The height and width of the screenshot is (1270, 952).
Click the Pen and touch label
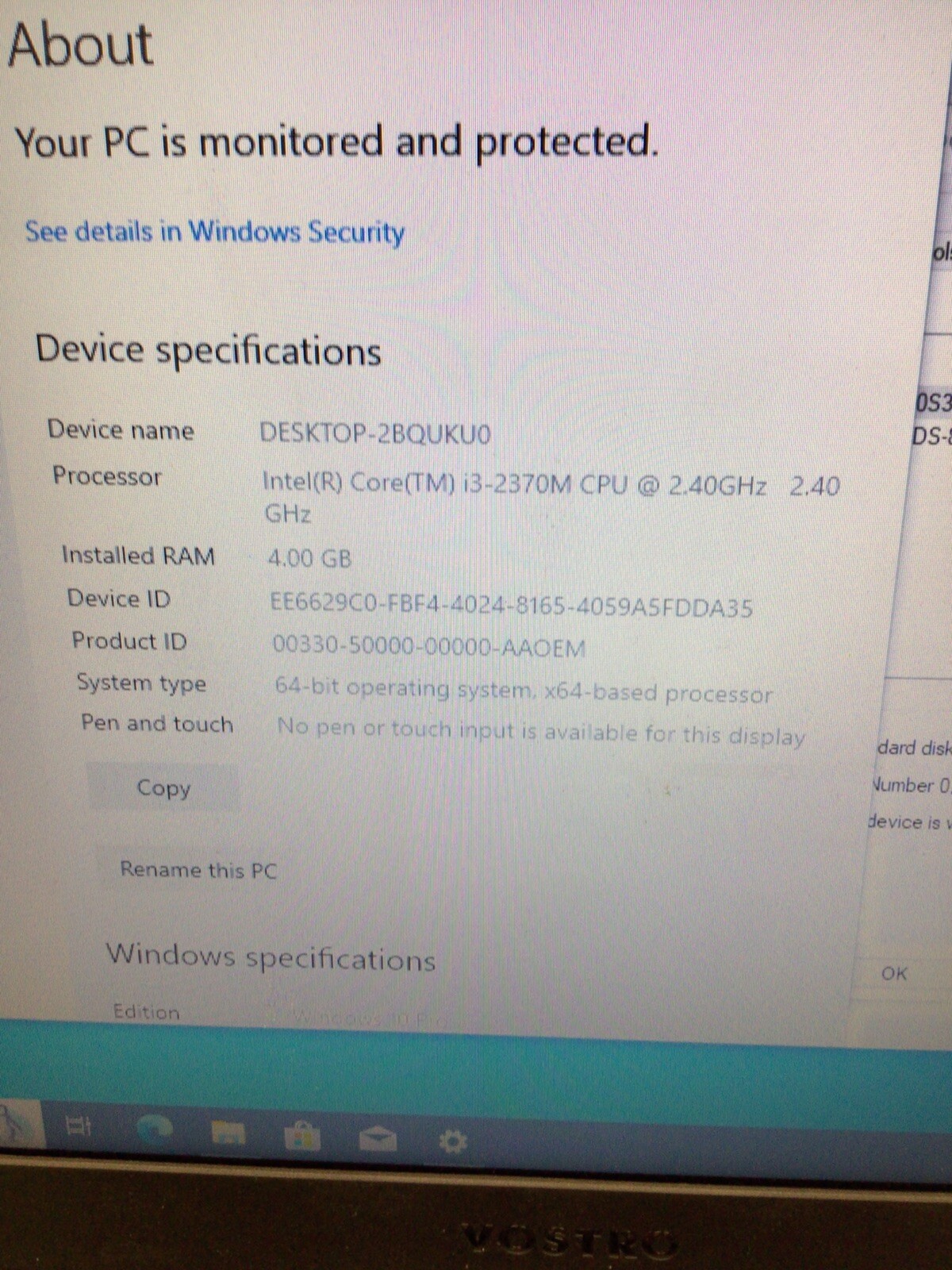[157, 723]
